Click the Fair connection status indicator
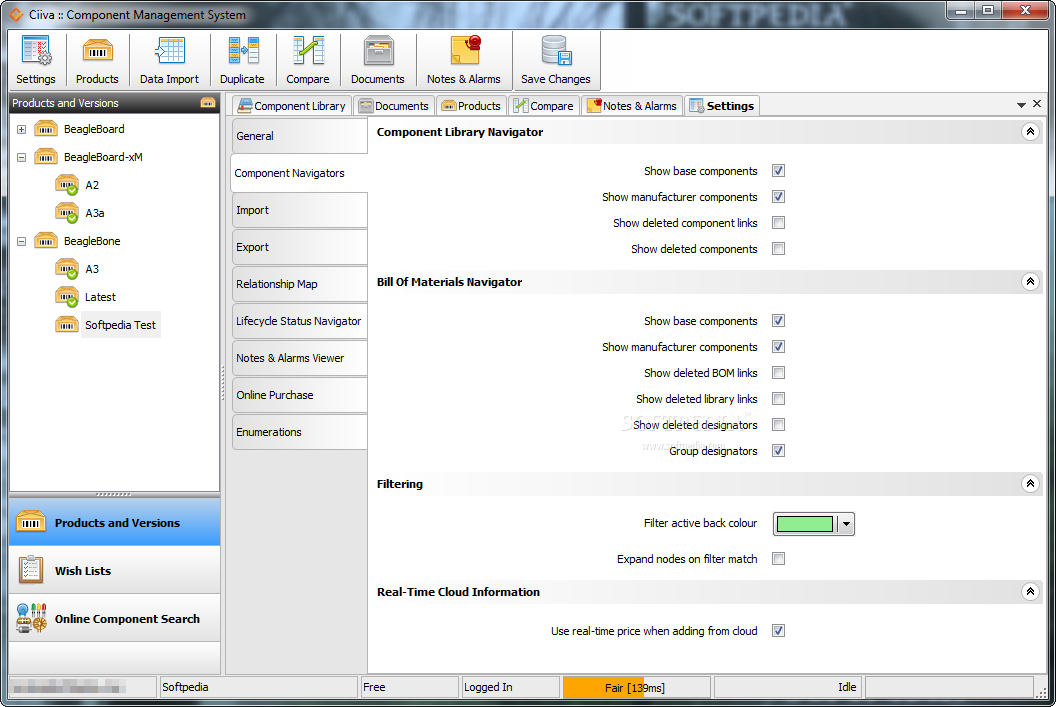The image size is (1056, 707). [636, 687]
